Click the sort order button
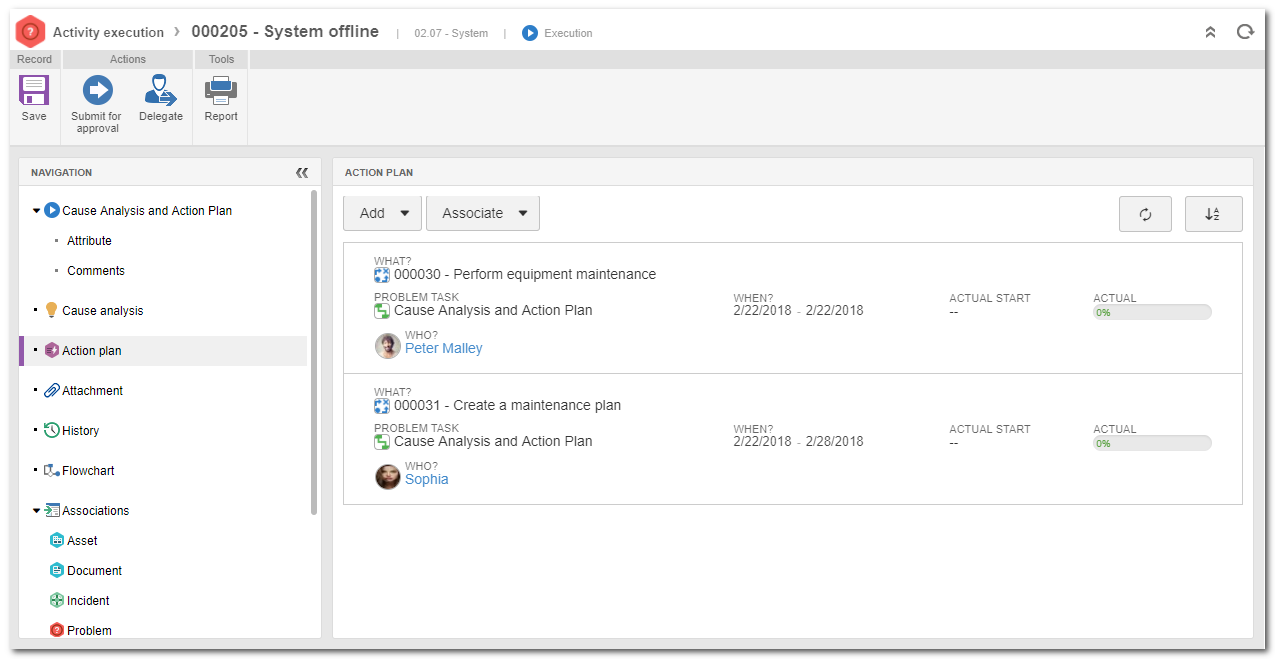The height and width of the screenshot is (659, 1275). pos(1213,214)
